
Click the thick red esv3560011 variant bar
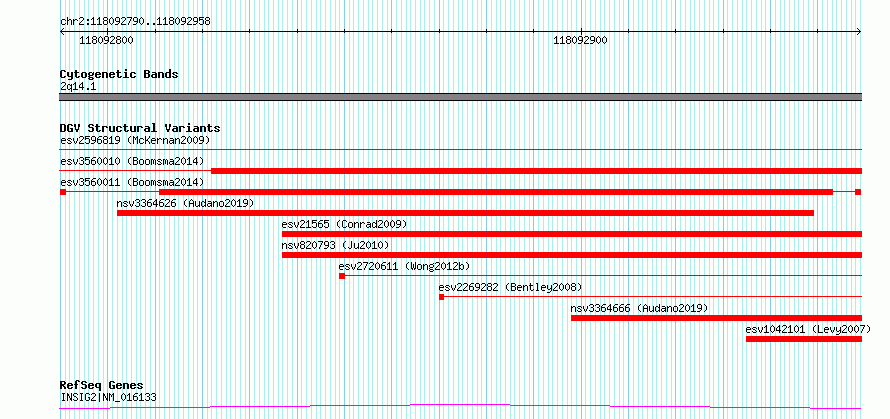tap(496, 192)
